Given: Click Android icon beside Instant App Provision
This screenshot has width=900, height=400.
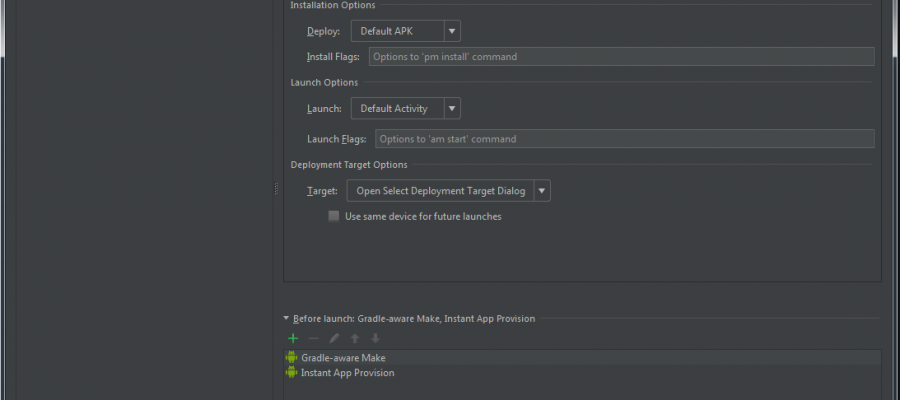Looking at the screenshot, I should coord(291,372).
